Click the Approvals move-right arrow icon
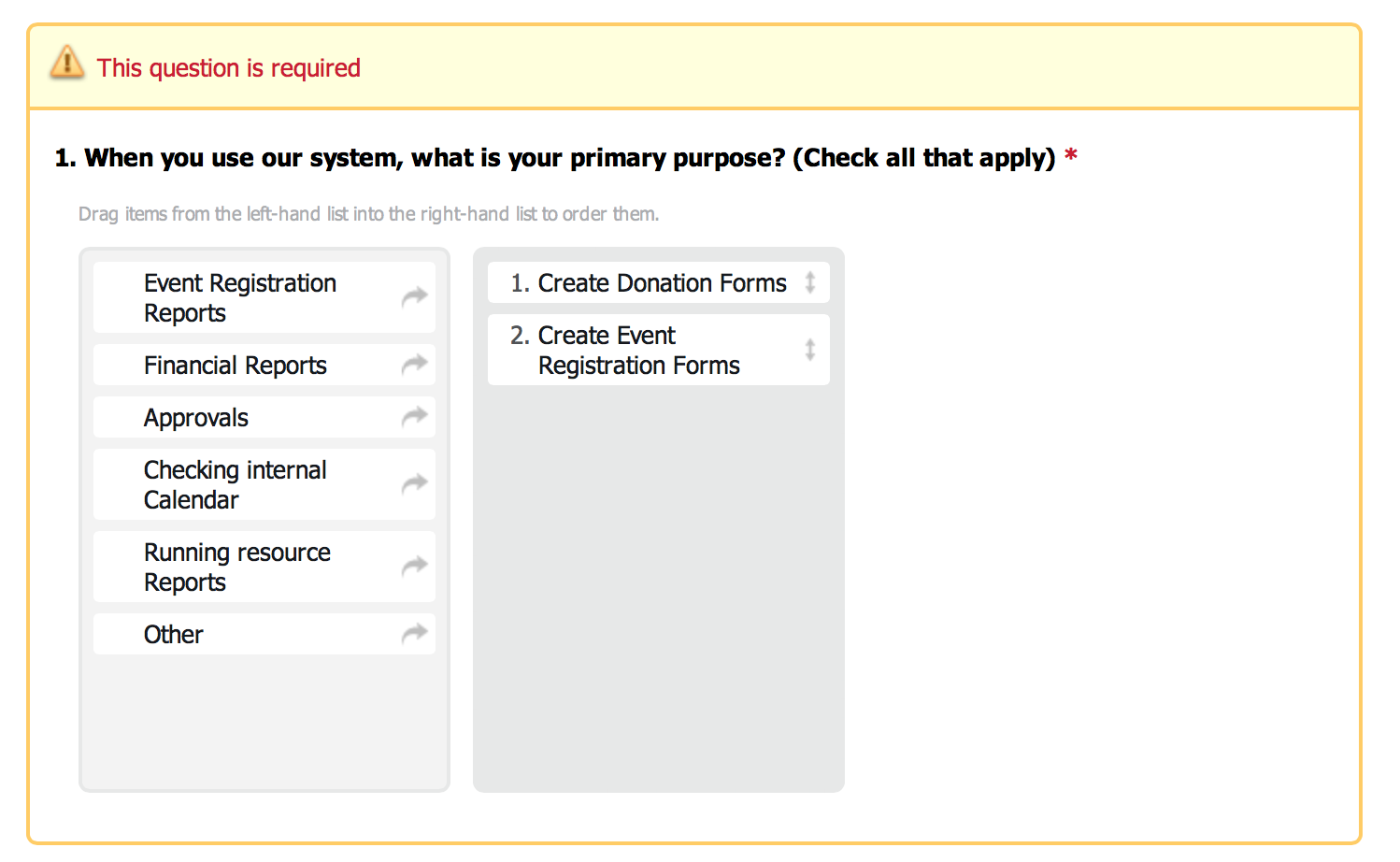The width and height of the screenshot is (1400, 862). pyautogui.click(x=414, y=417)
